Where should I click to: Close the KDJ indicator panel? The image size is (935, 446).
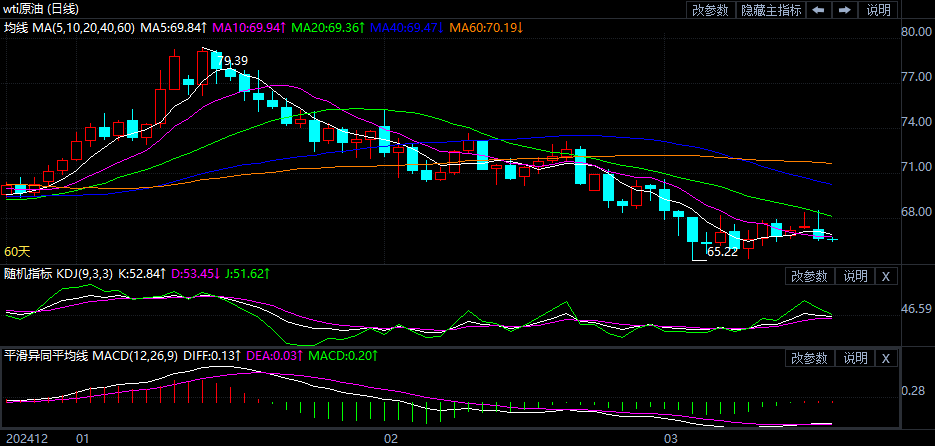(x=886, y=276)
